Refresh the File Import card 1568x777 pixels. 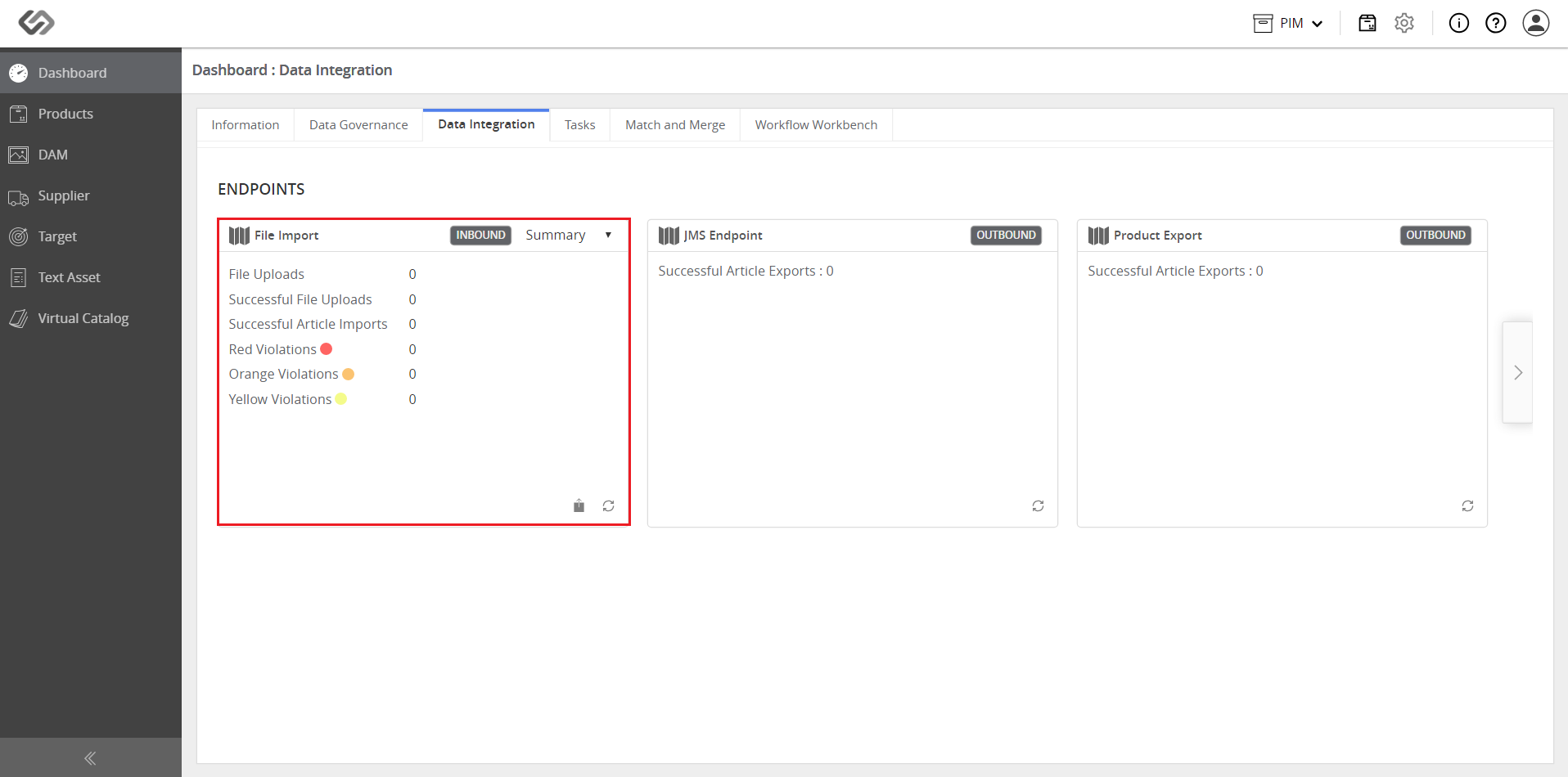(609, 506)
